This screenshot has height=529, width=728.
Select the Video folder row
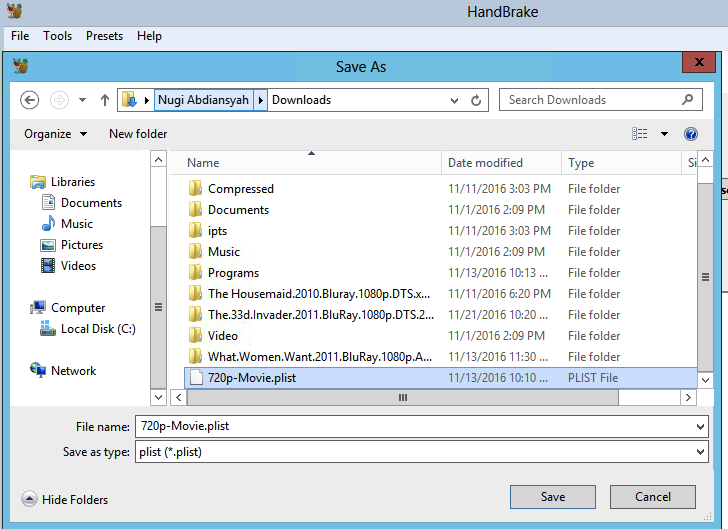440,335
